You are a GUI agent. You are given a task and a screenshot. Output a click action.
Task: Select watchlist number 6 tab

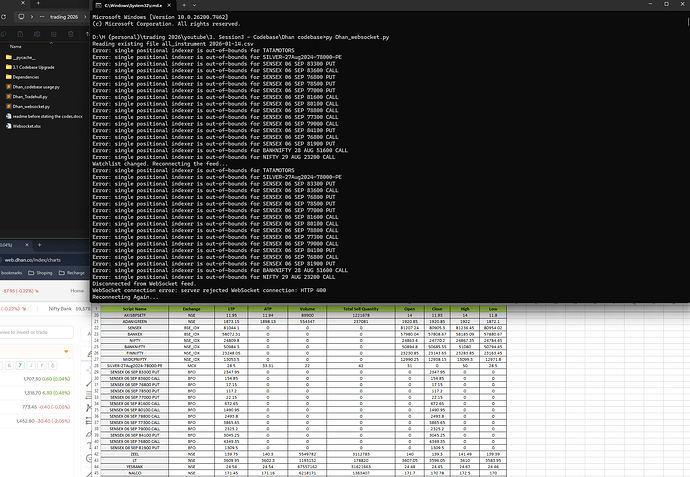[x=9, y=366]
